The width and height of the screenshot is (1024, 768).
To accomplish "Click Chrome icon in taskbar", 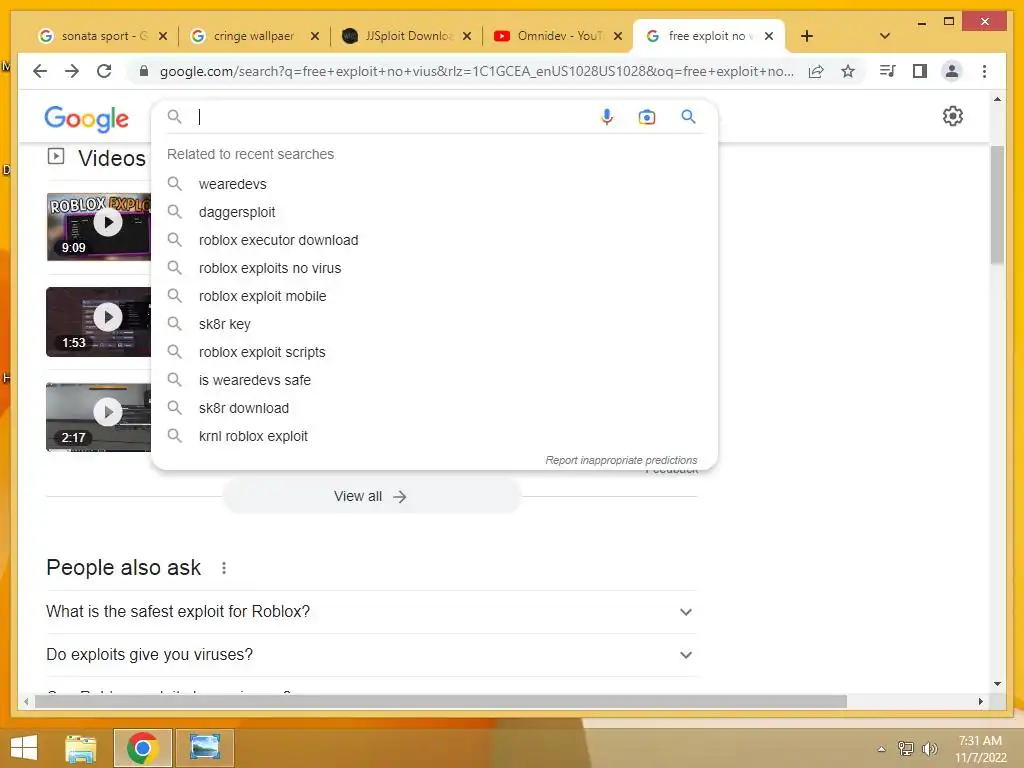I will click(x=142, y=748).
